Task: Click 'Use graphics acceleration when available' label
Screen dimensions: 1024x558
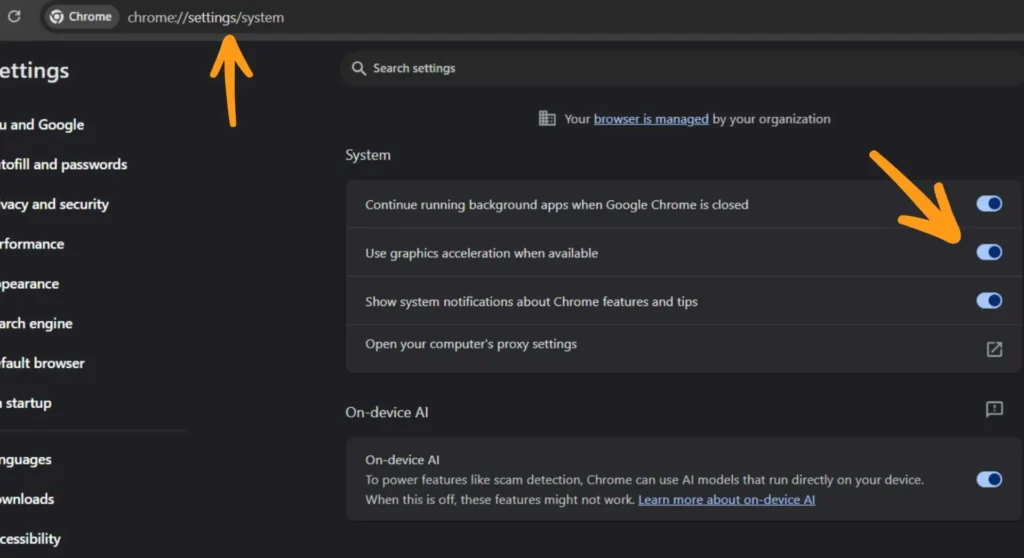Action: [481, 254]
